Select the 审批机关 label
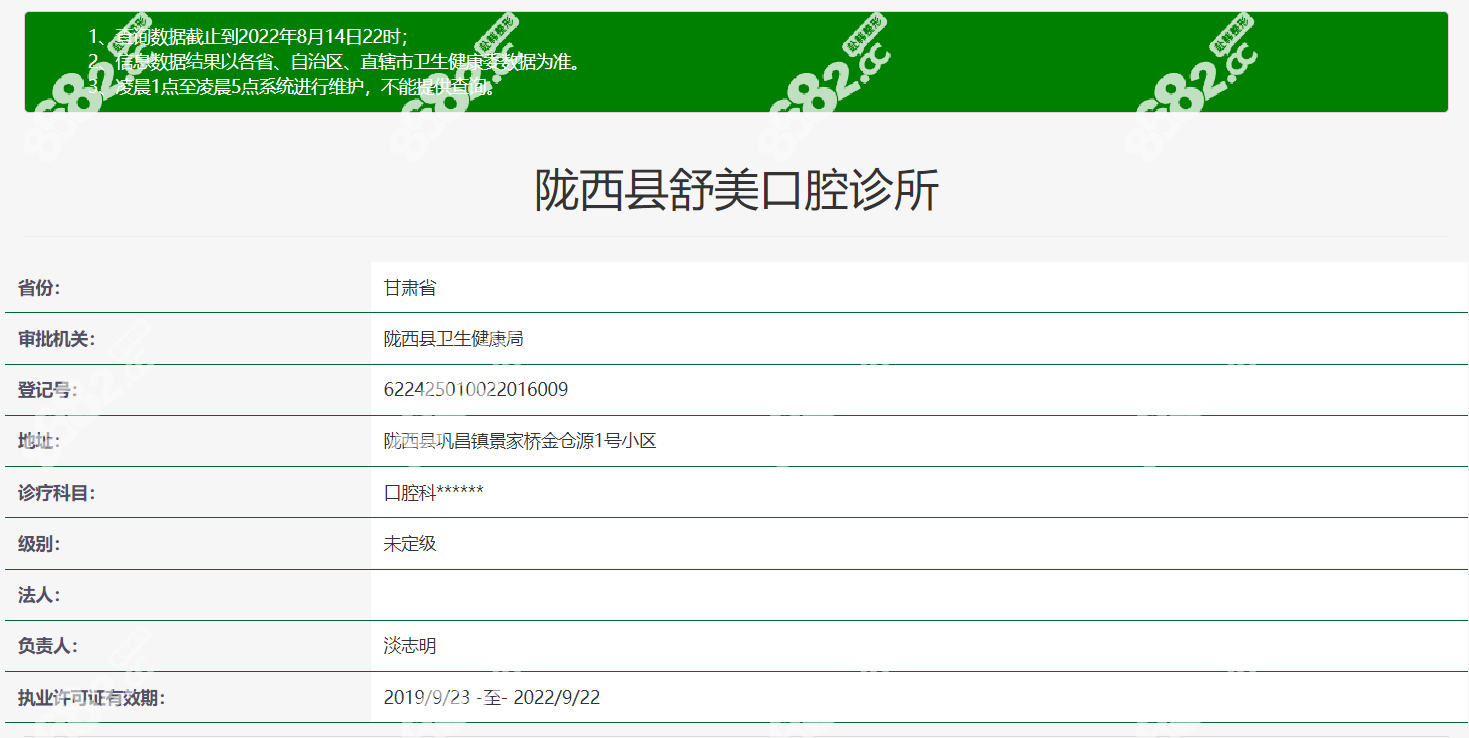This screenshot has height=738, width=1469. [x=56, y=339]
